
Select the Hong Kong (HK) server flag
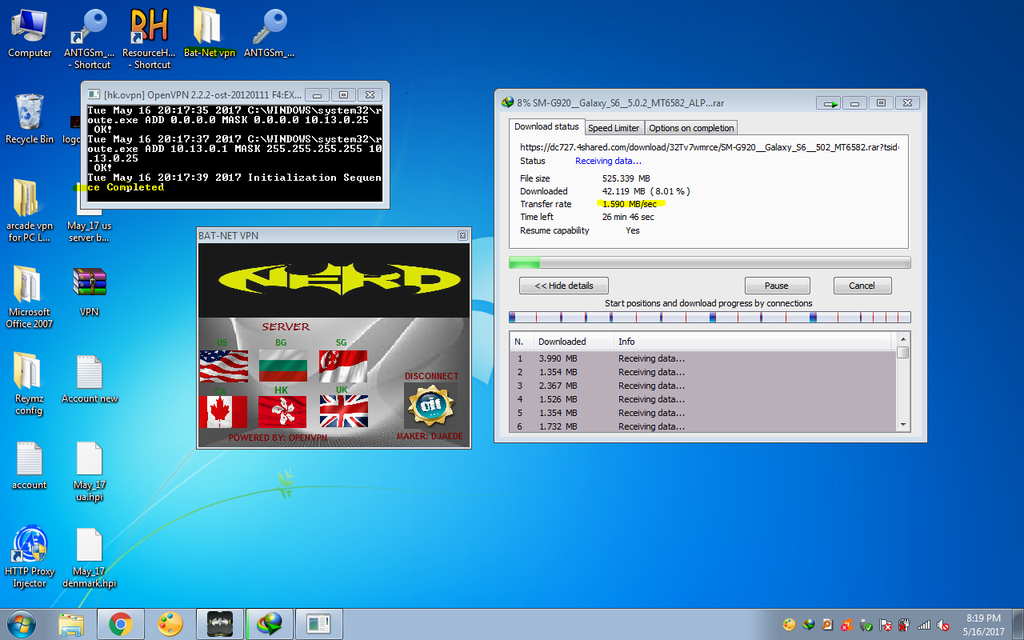pos(283,411)
